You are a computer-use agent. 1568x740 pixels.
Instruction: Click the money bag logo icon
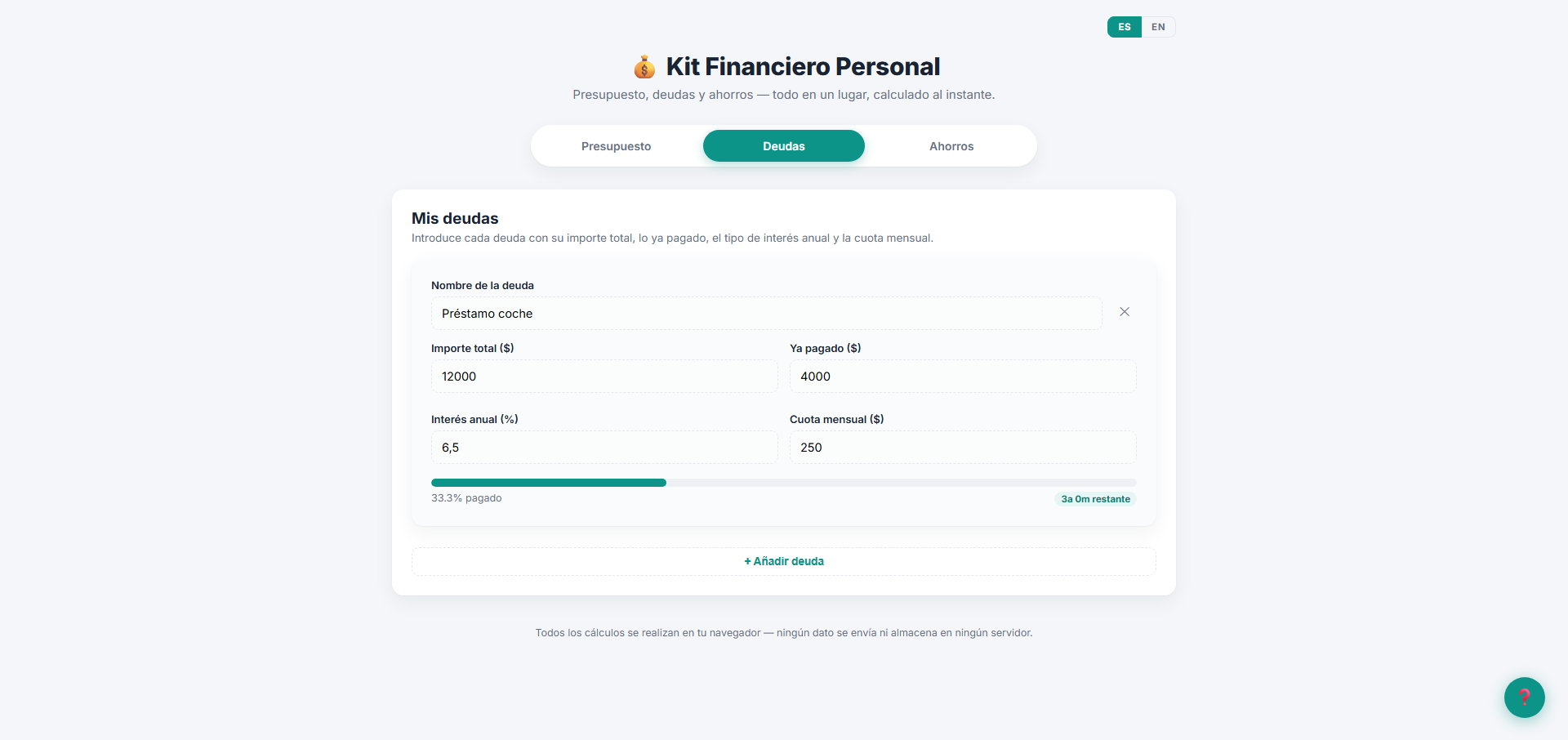click(644, 67)
